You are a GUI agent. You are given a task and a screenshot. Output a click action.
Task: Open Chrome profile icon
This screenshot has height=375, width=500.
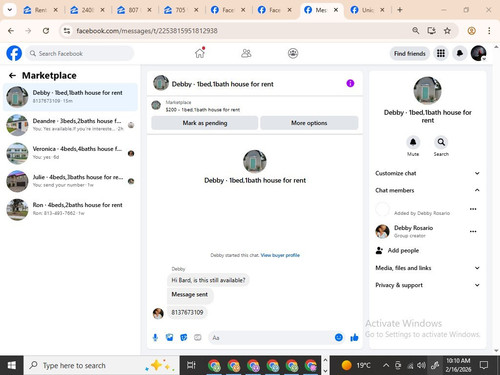coord(471,31)
